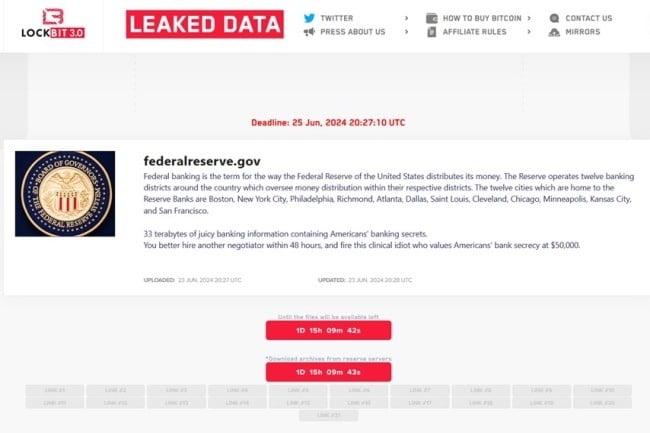Image resolution: width=650 pixels, height=433 pixels.
Task: Click the reserve servers countdown button
Action: pos(328,372)
